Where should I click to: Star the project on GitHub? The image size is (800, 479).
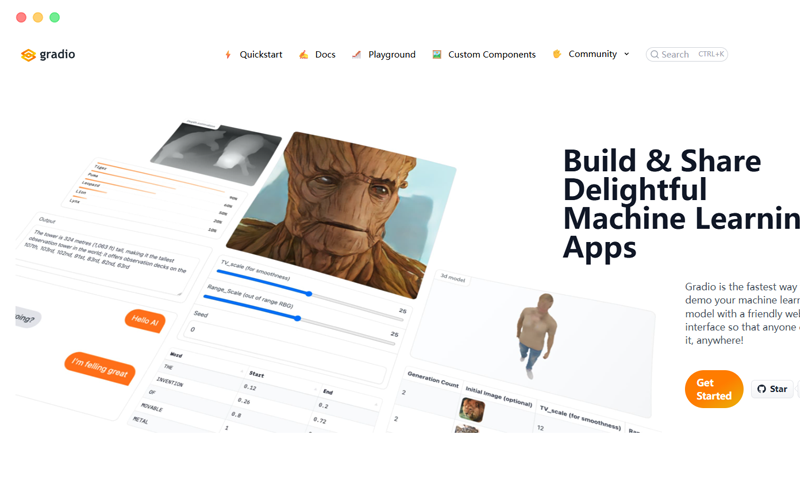coord(772,389)
